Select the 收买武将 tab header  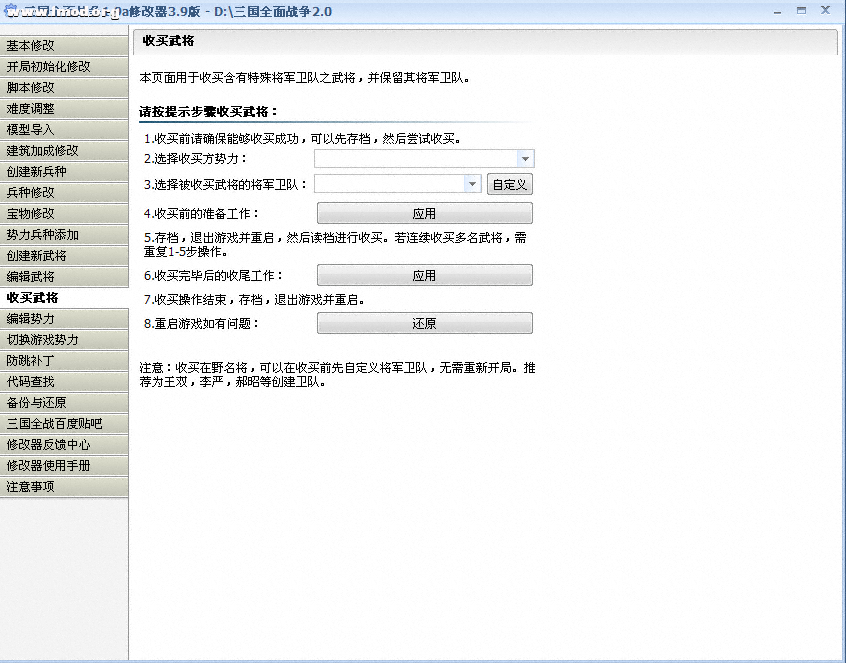pos(168,41)
